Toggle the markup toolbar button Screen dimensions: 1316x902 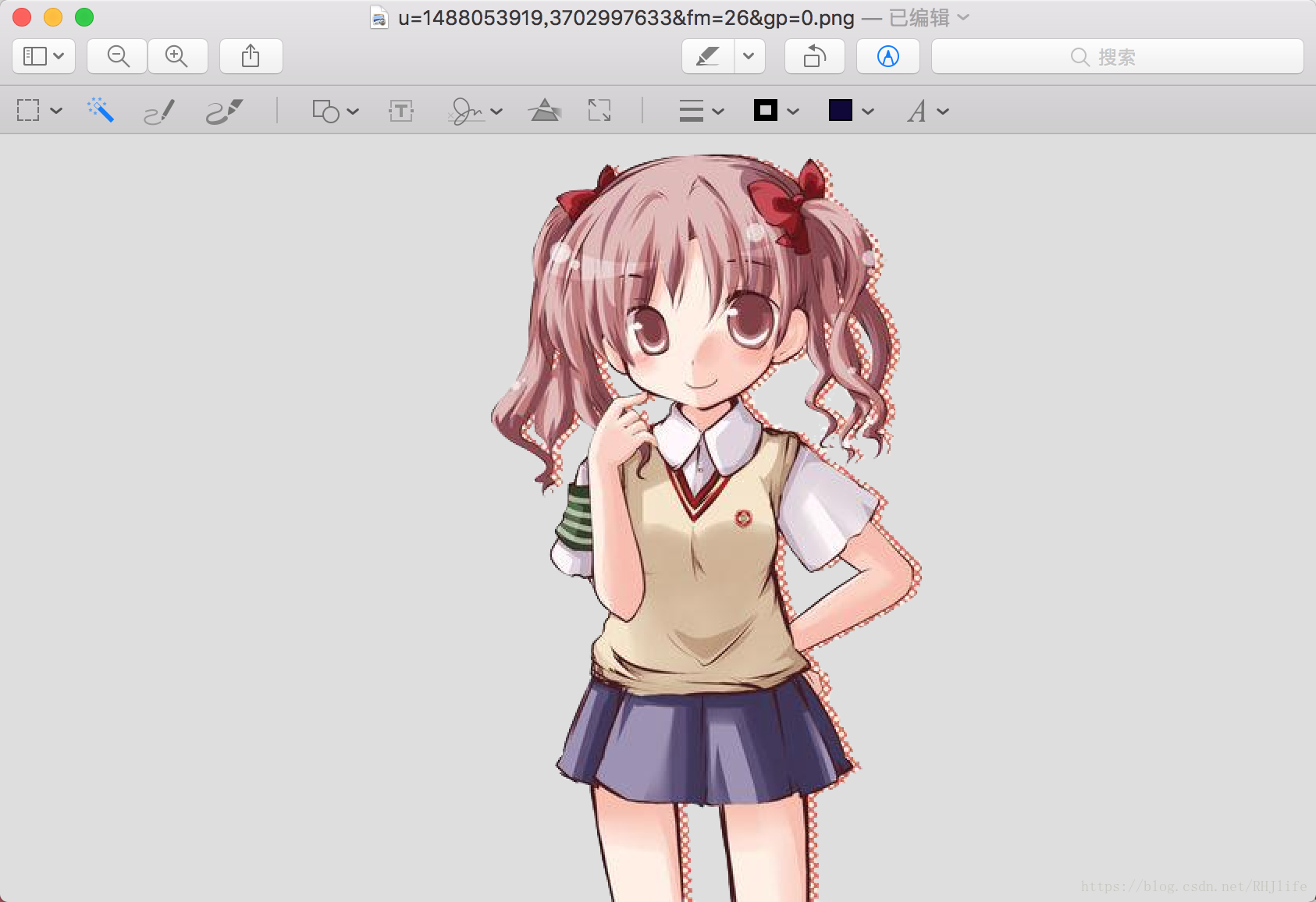click(888, 56)
